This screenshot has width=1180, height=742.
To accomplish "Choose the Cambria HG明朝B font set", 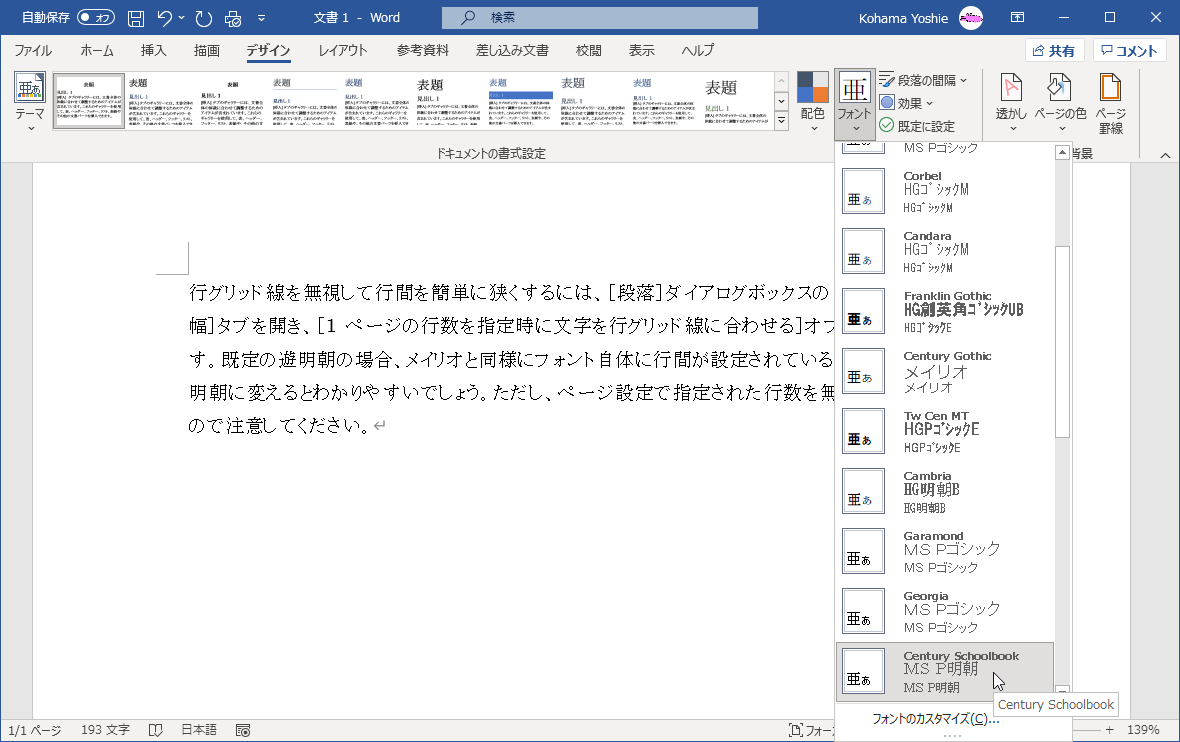I will click(x=944, y=491).
